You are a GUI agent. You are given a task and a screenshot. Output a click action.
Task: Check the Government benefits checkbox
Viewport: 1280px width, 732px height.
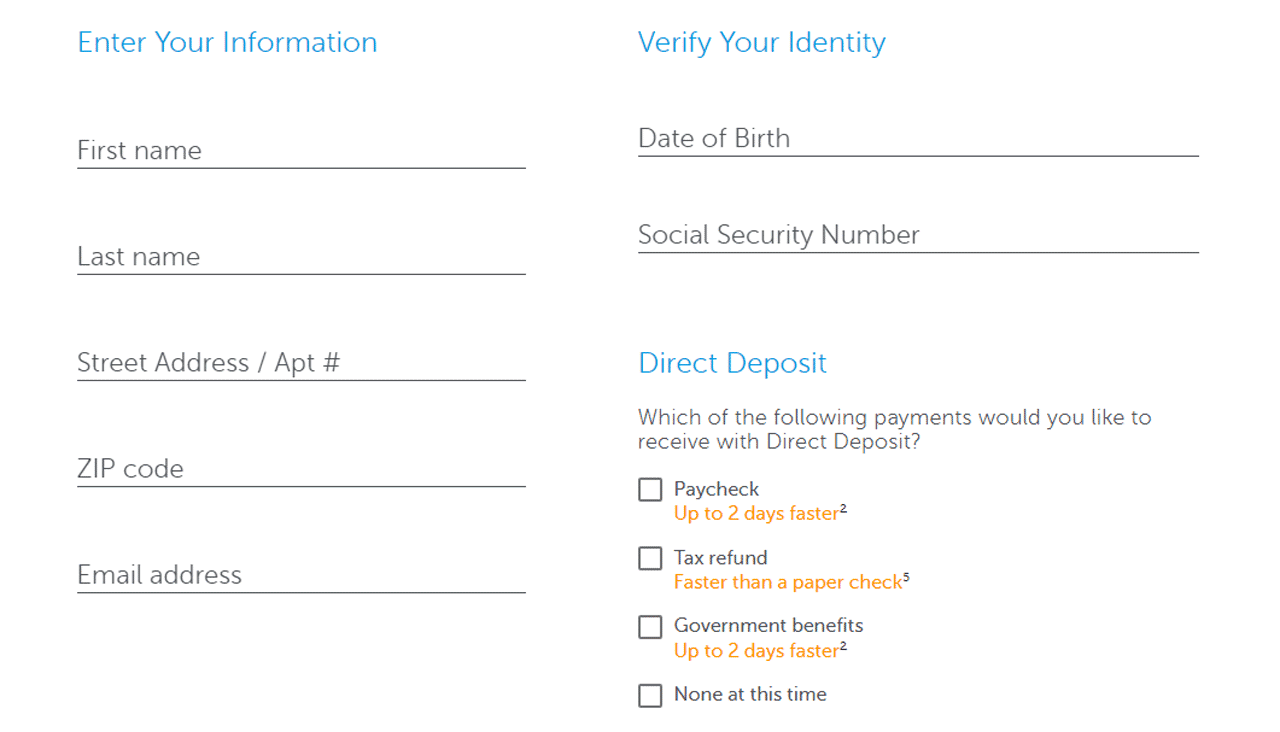[649, 627]
